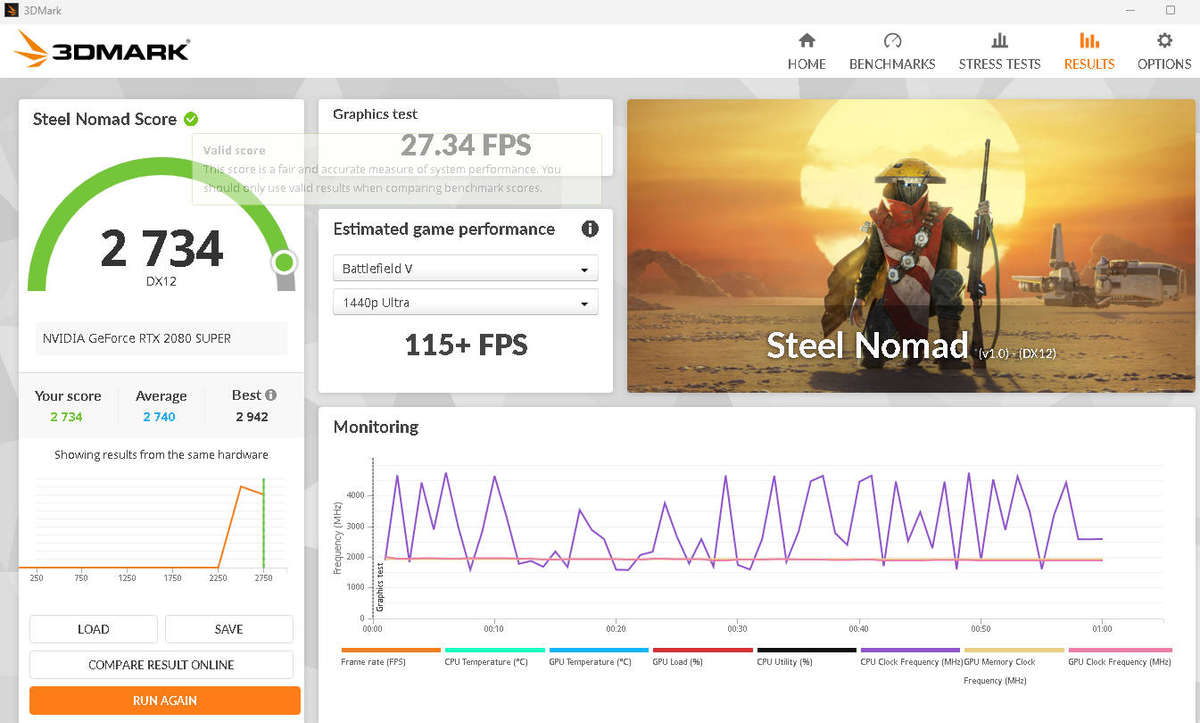This screenshot has width=1200, height=723.
Task: Click the green valid score checkmark
Action: tap(191, 118)
